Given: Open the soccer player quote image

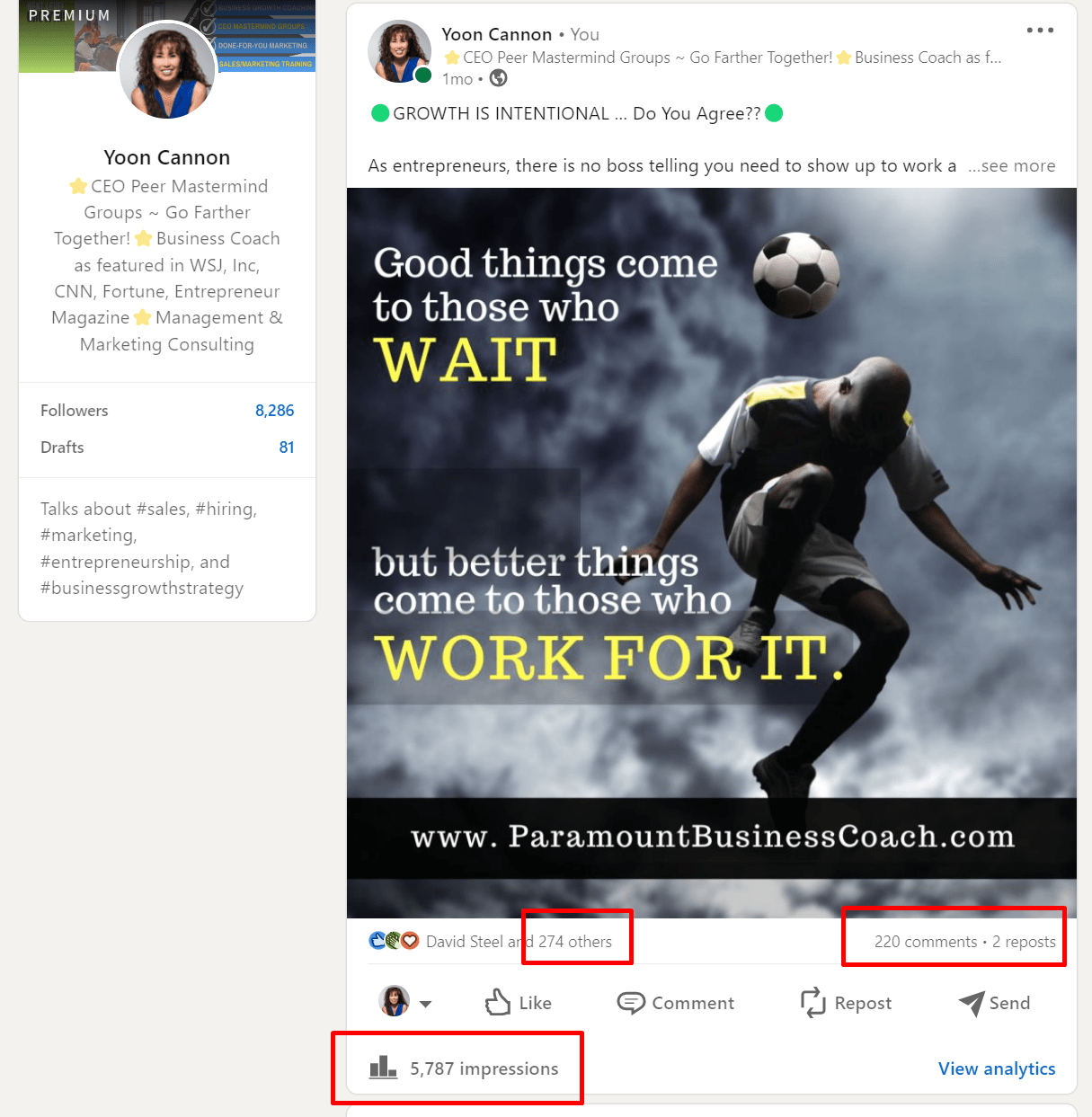Looking at the screenshot, I should [x=712, y=553].
